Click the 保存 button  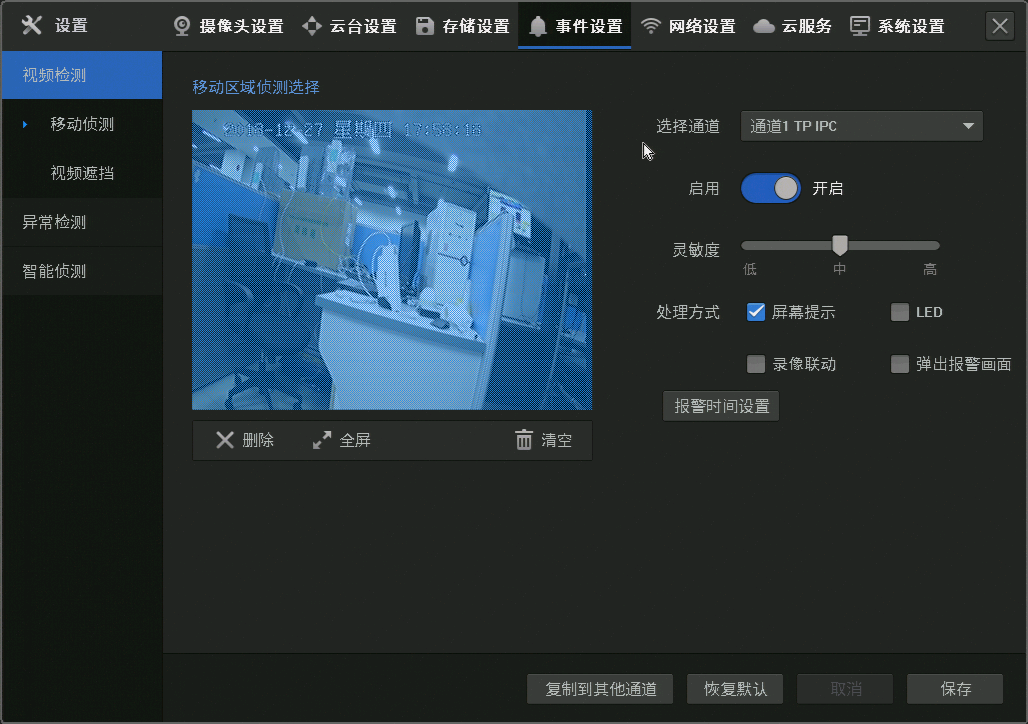click(x=955, y=689)
